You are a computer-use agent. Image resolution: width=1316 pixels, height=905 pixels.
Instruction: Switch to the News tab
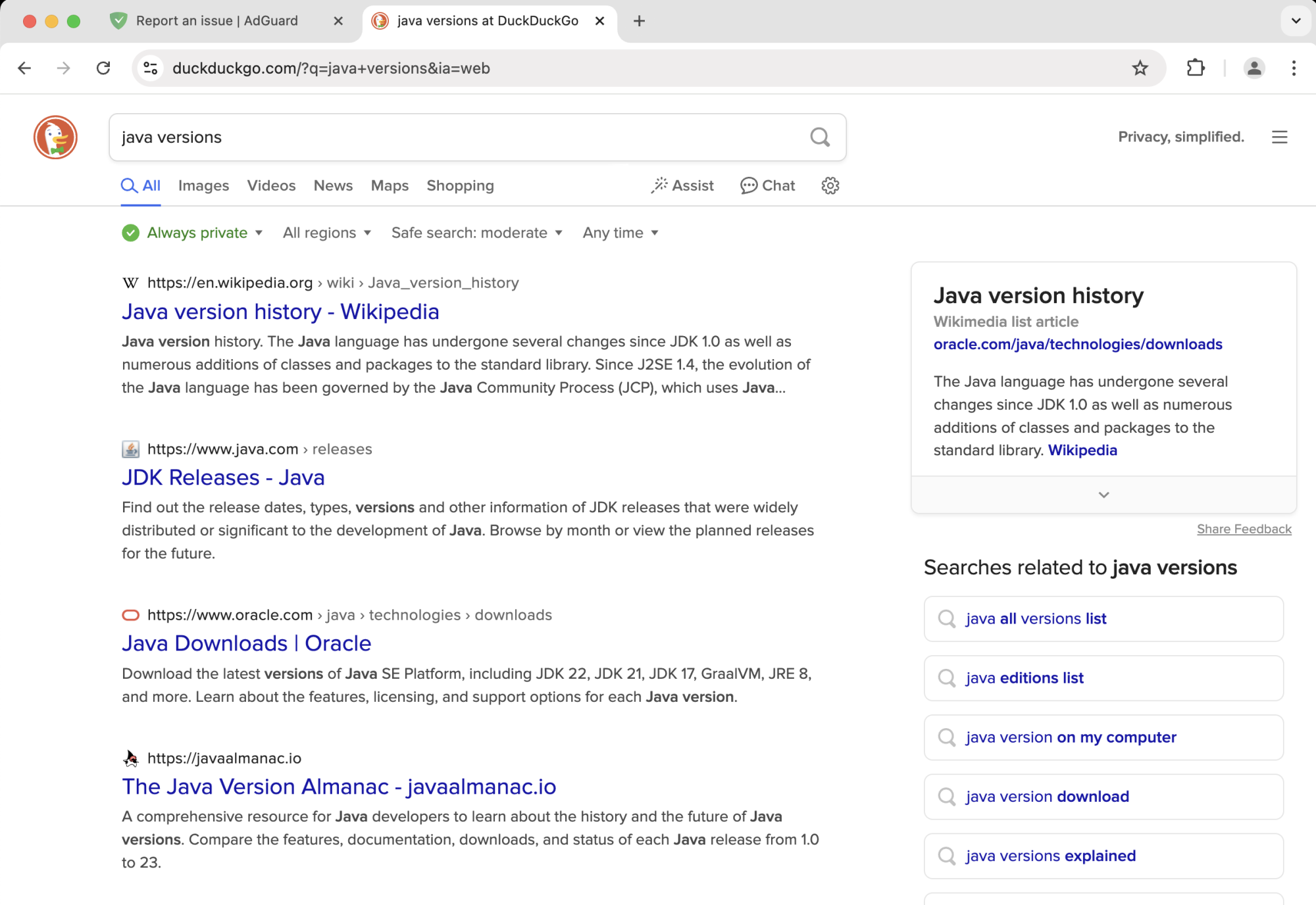333,185
